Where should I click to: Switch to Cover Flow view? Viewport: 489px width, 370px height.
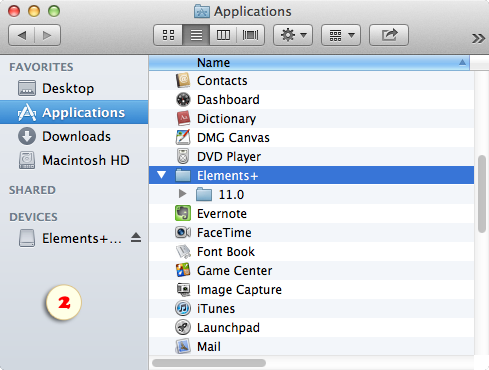(250, 35)
